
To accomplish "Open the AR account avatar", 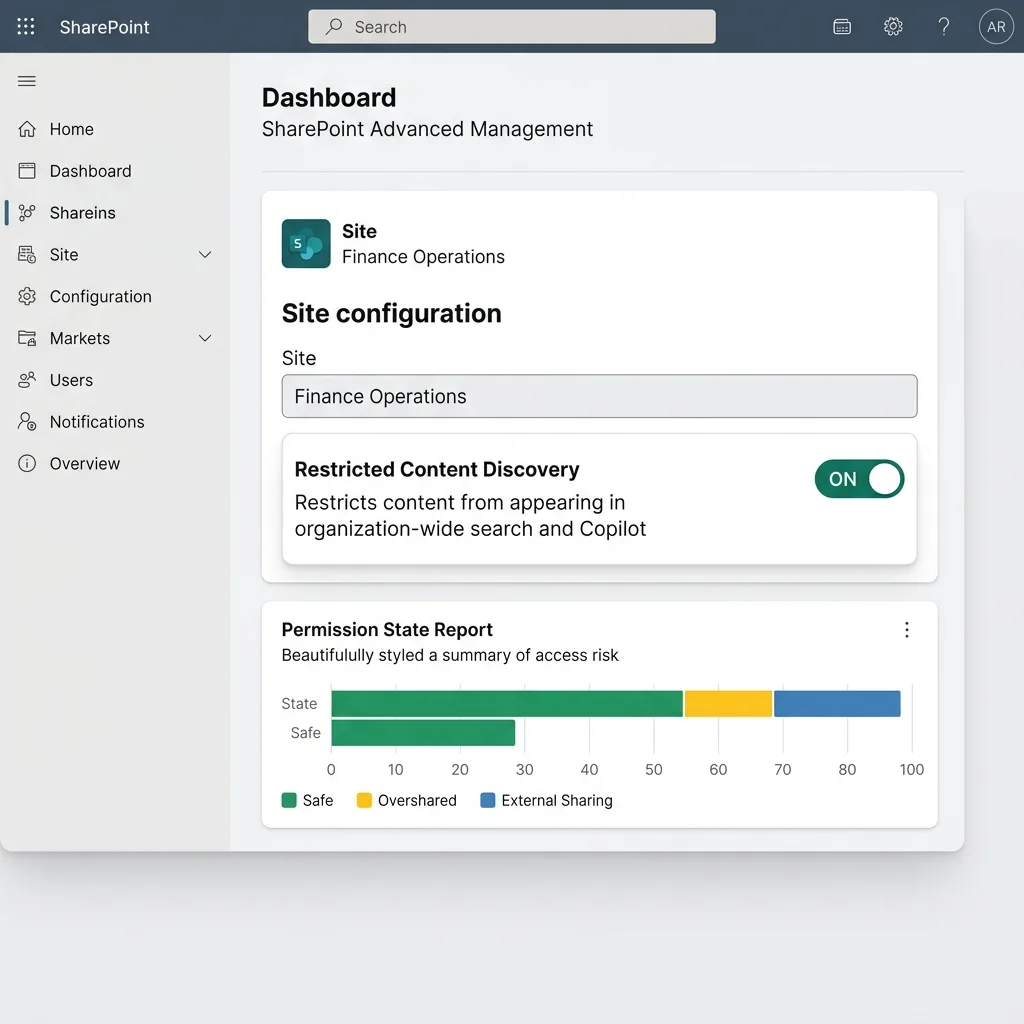I will pyautogui.click(x=995, y=26).
